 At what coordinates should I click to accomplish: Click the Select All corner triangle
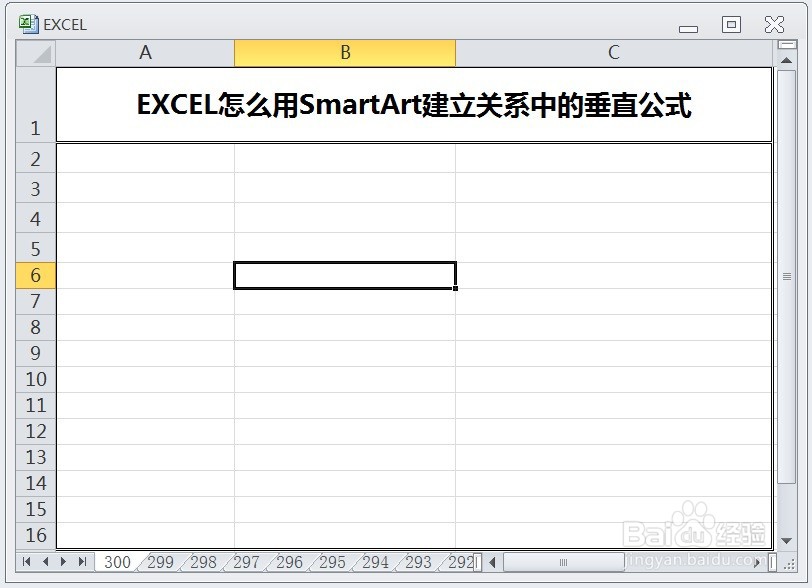coord(36,53)
